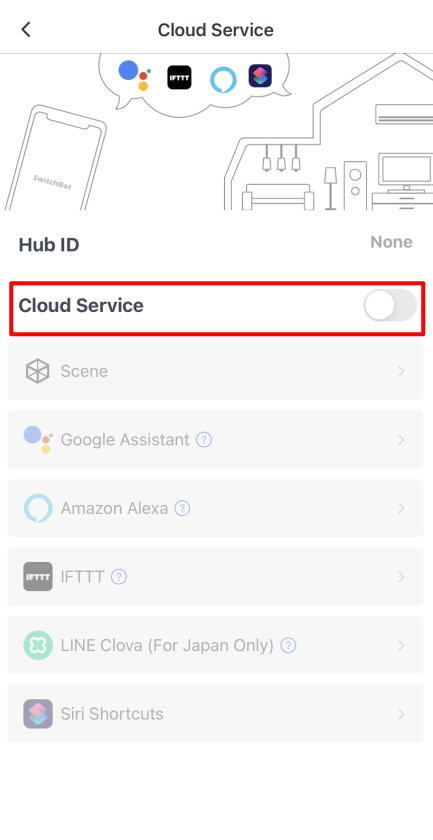
Task: Expand the Google Assistant row chevron
Action: point(401,440)
